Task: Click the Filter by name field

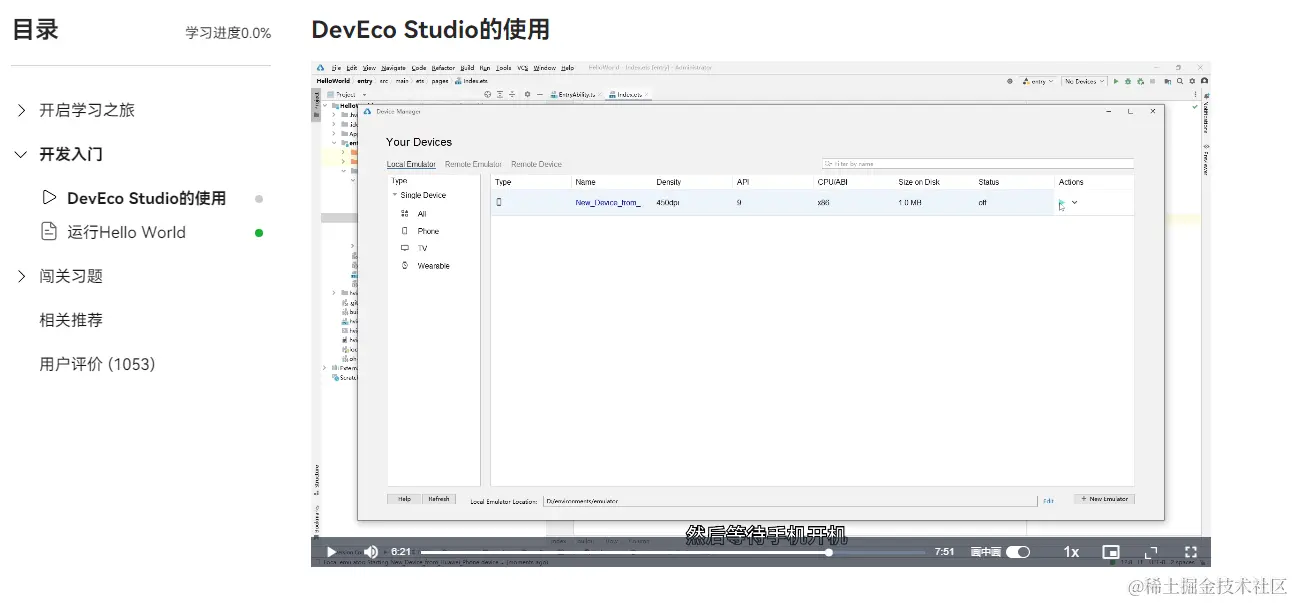Action: pos(977,163)
